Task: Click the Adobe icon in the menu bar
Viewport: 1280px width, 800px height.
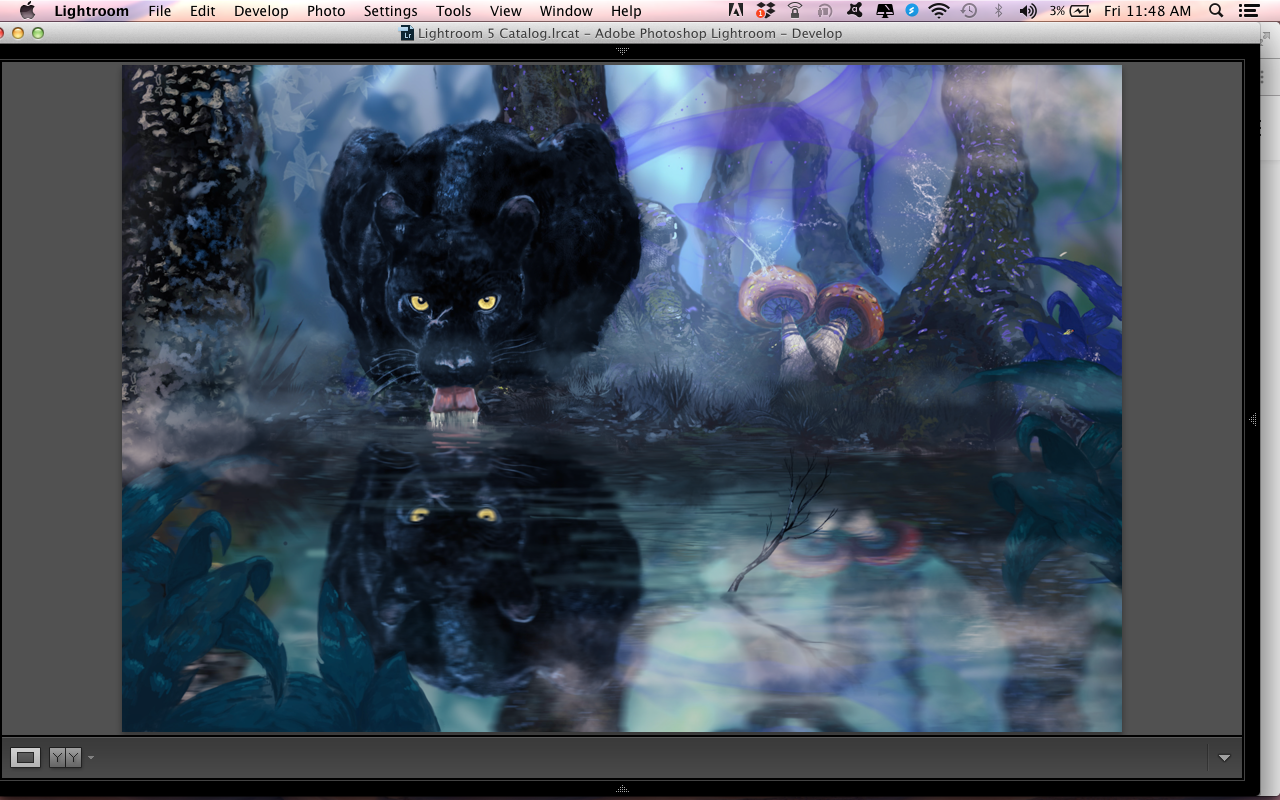Action: coord(736,11)
